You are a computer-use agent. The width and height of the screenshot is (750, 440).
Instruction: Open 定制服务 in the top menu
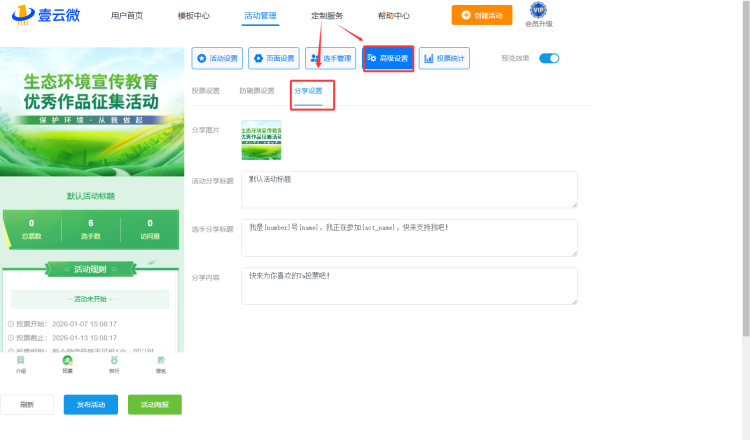tap(327, 16)
